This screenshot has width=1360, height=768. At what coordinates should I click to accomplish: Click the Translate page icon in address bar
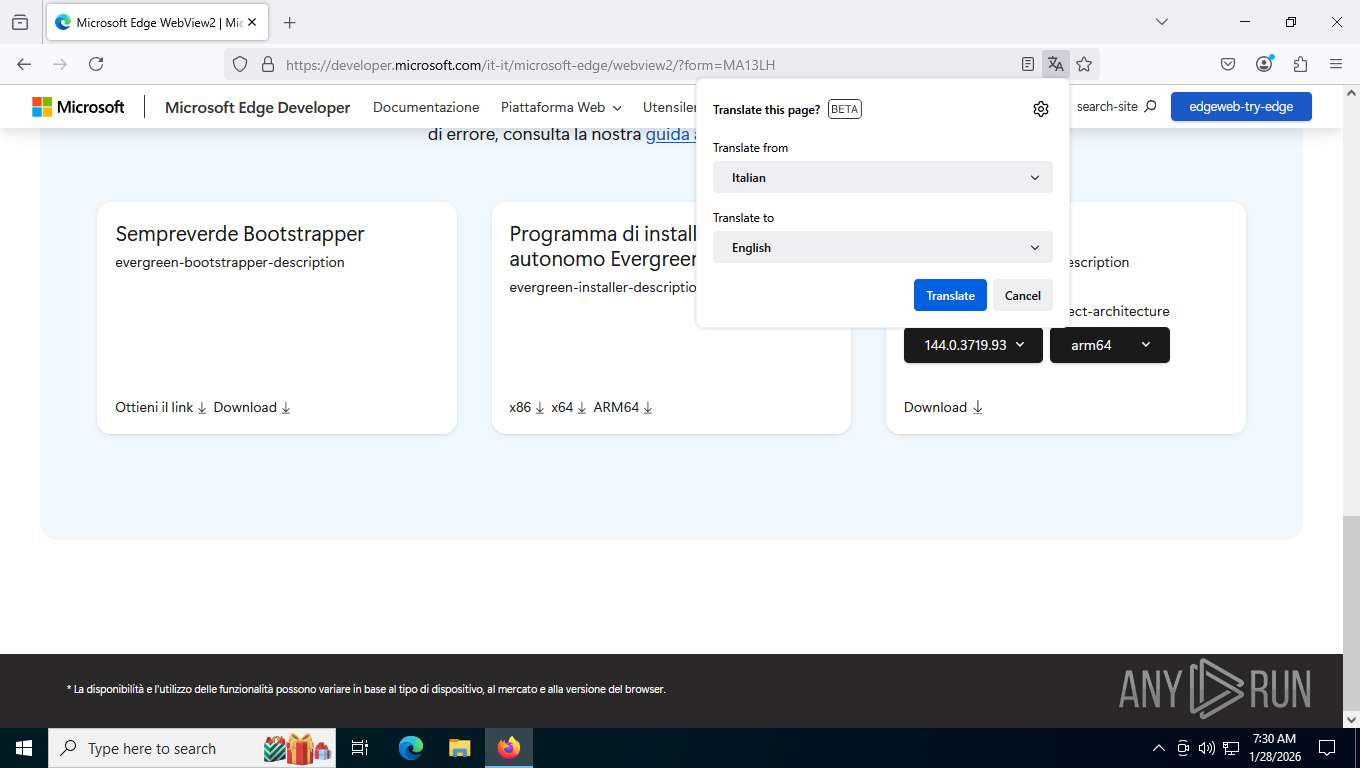coord(1056,64)
